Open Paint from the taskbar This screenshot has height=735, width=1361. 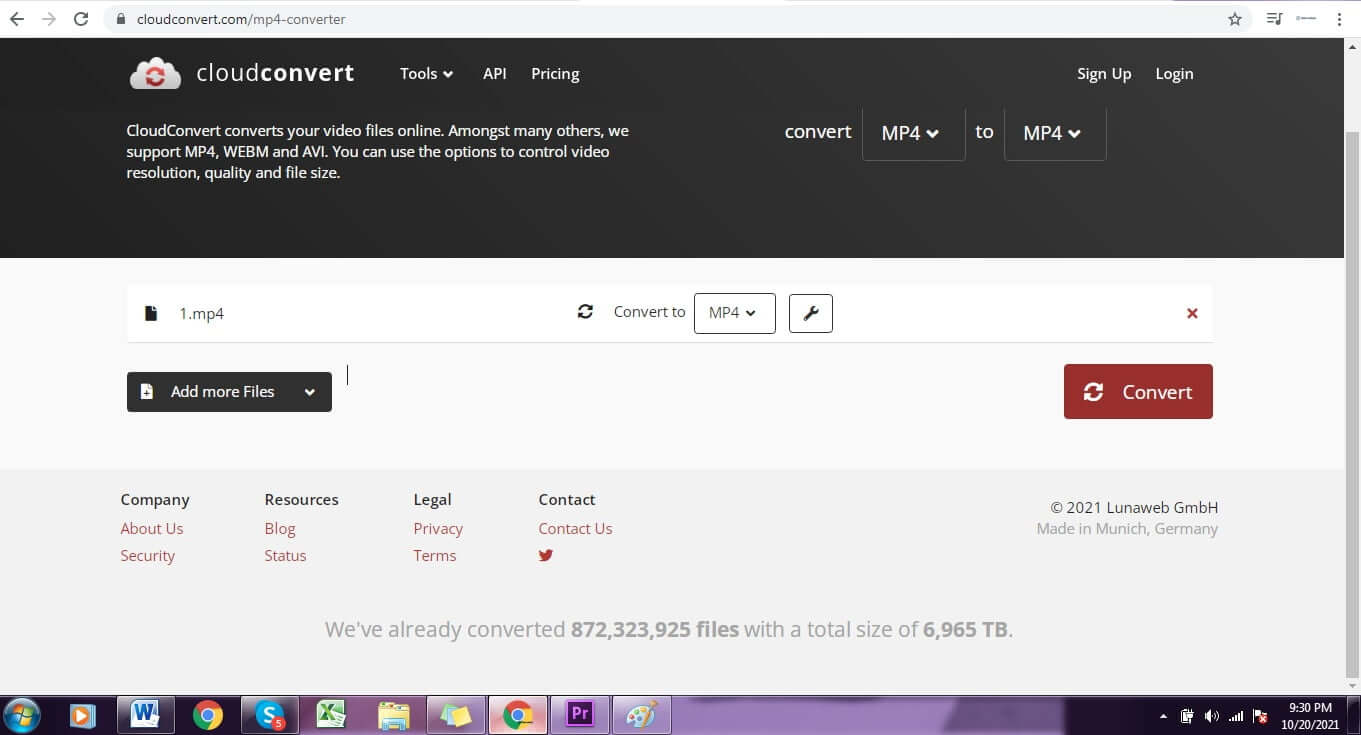[x=641, y=715]
